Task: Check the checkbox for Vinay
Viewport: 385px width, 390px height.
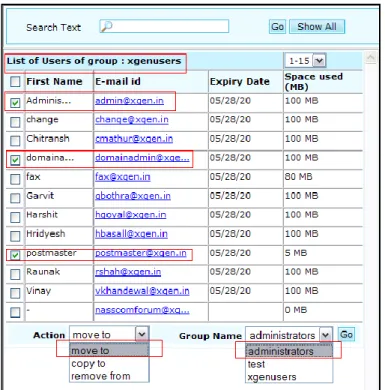Action: [15, 293]
